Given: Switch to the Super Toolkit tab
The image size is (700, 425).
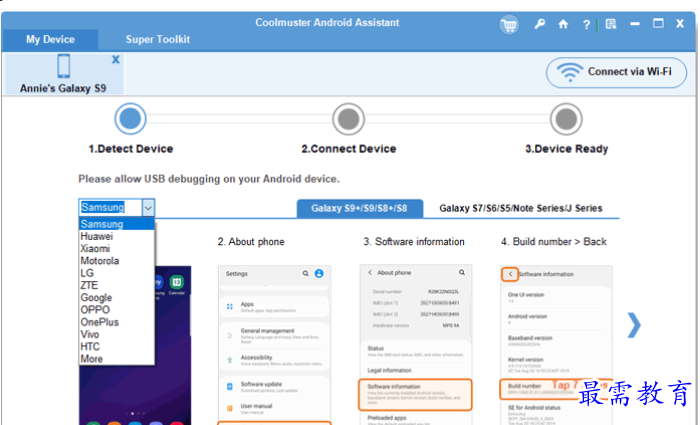Looking at the screenshot, I should (x=158, y=39).
